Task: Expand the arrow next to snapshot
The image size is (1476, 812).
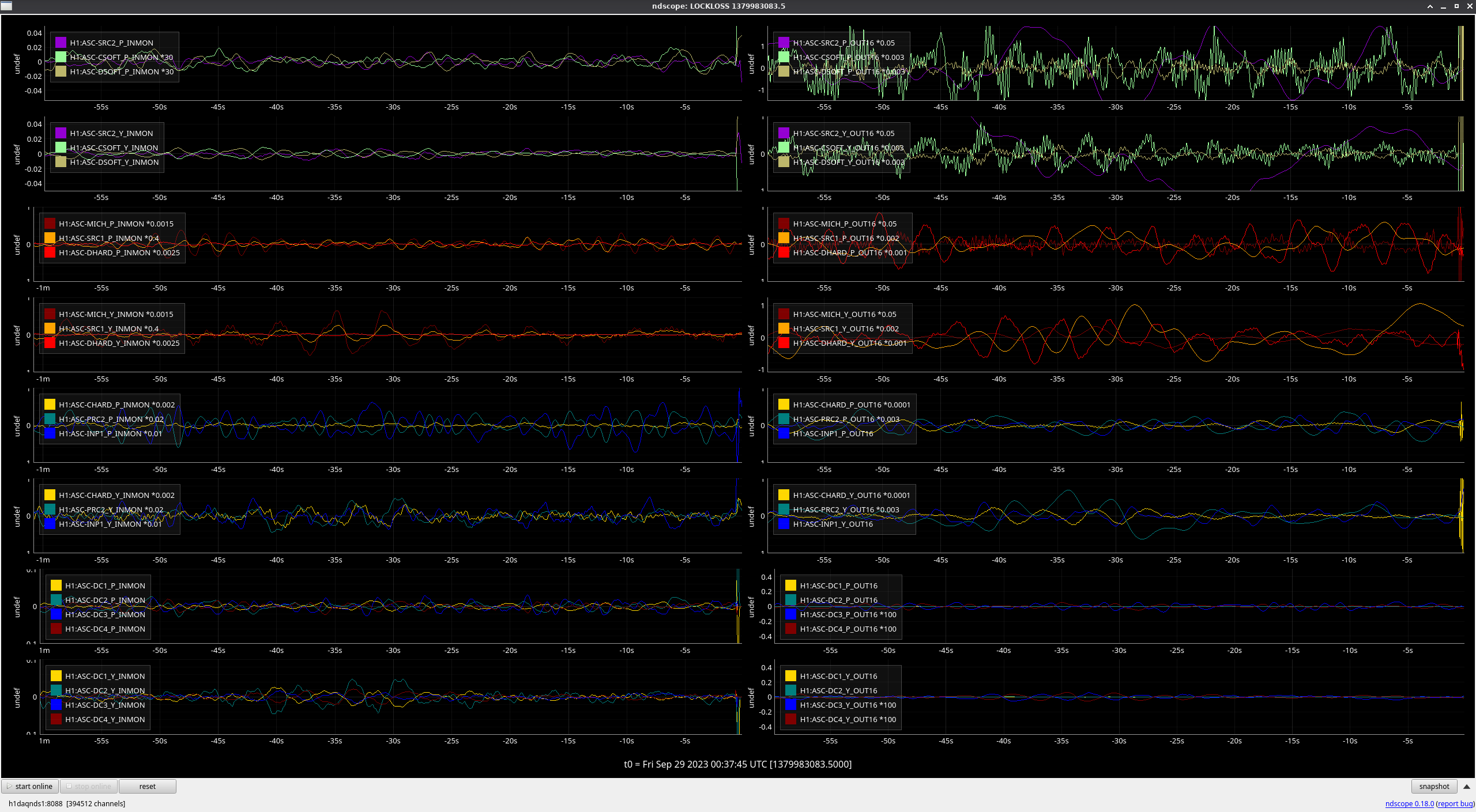Action: [1466, 786]
